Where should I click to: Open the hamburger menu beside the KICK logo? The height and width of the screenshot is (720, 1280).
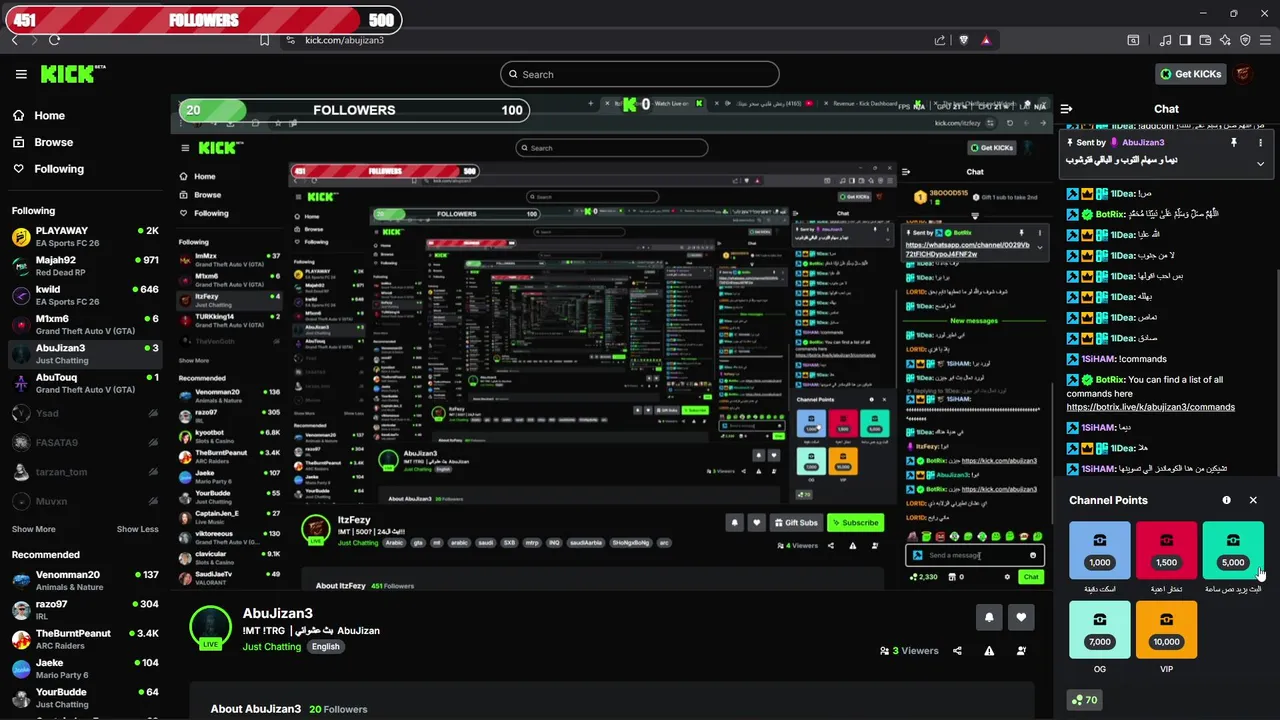tap(21, 74)
